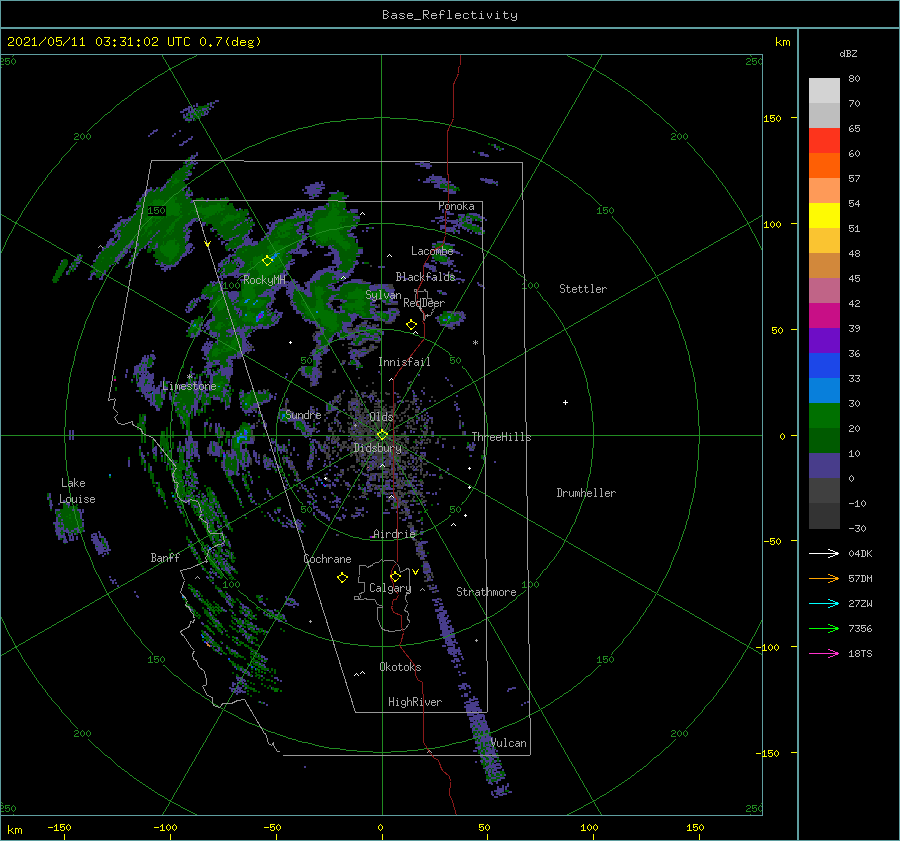Click the asterisk marker east of Innisfail

coord(475,343)
